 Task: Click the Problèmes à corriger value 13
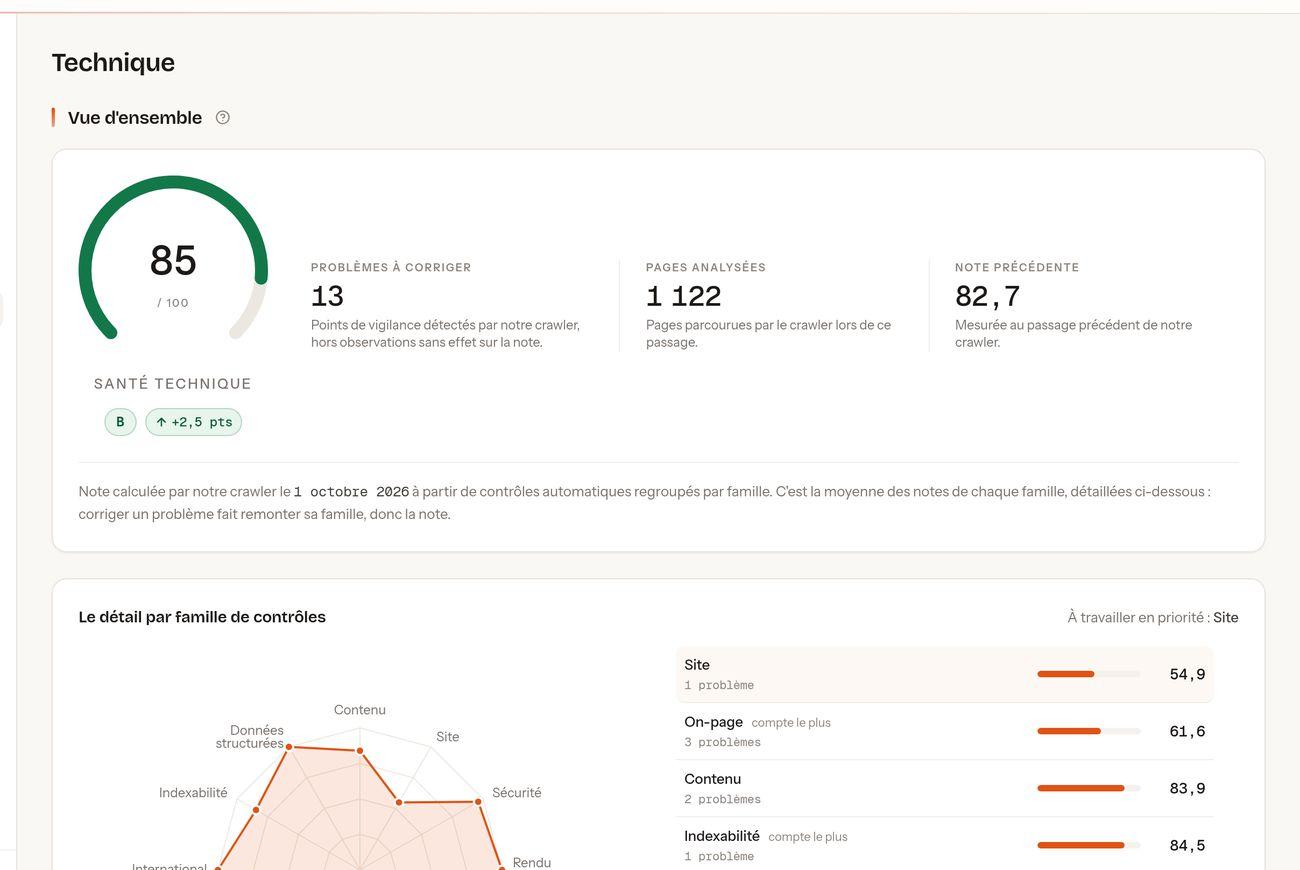pos(327,296)
